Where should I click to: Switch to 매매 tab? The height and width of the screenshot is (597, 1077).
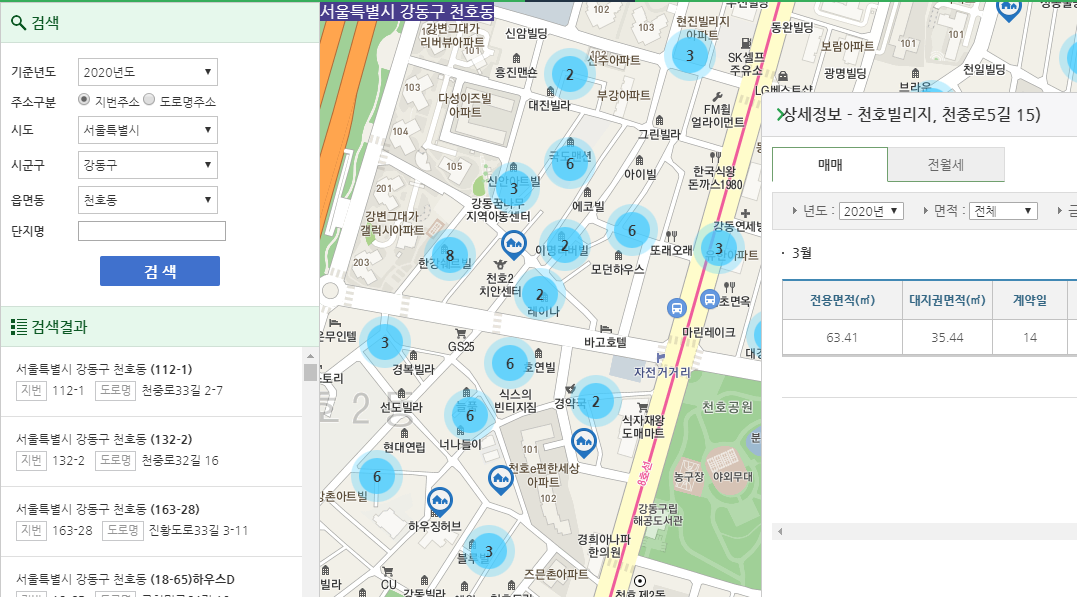(x=830, y=164)
